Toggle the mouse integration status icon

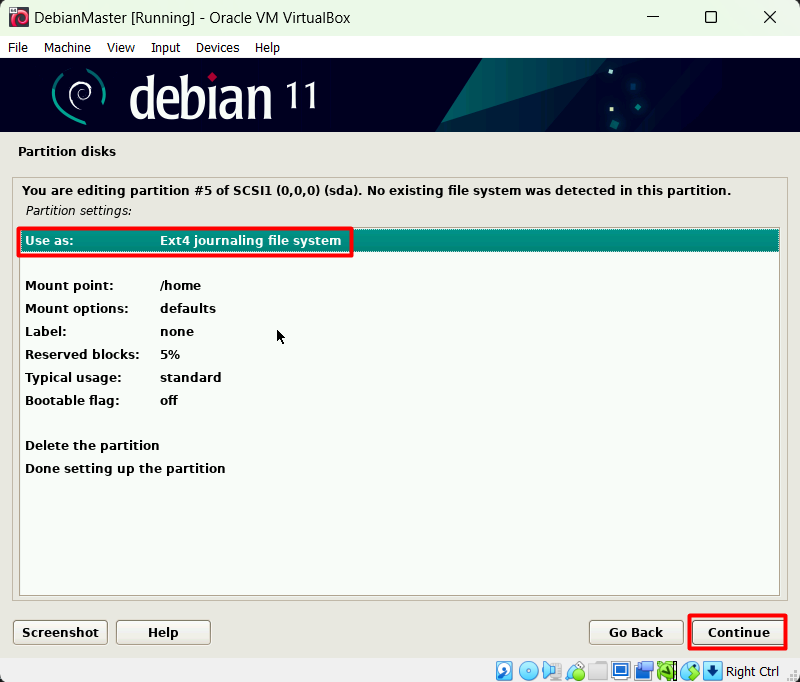click(690, 671)
